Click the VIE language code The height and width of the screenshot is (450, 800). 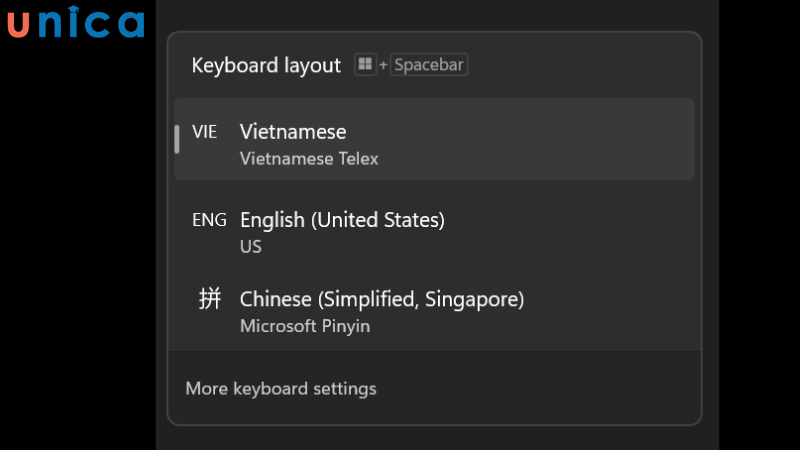click(205, 132)
